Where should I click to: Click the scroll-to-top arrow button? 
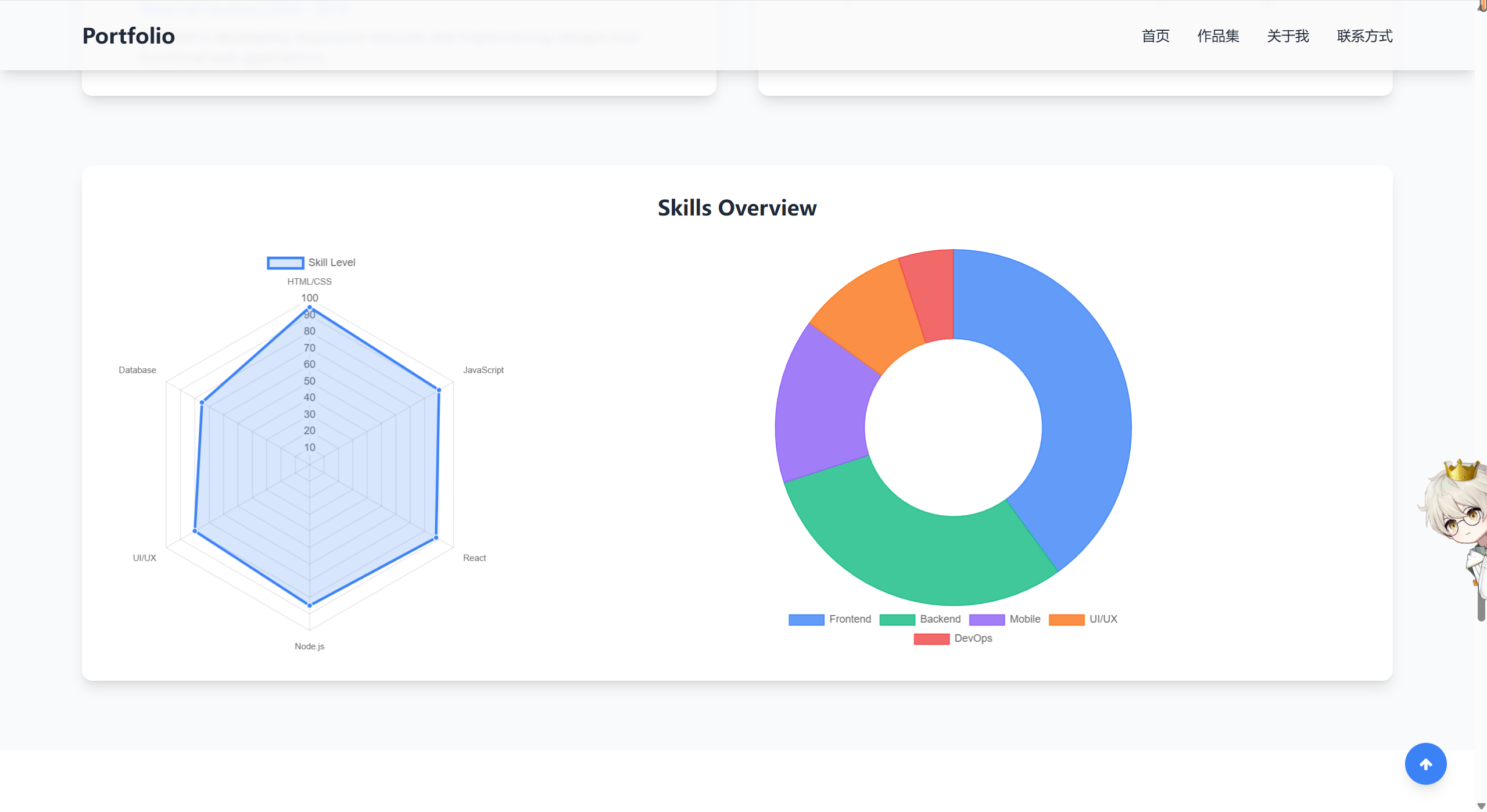(x=1425, y=763)
